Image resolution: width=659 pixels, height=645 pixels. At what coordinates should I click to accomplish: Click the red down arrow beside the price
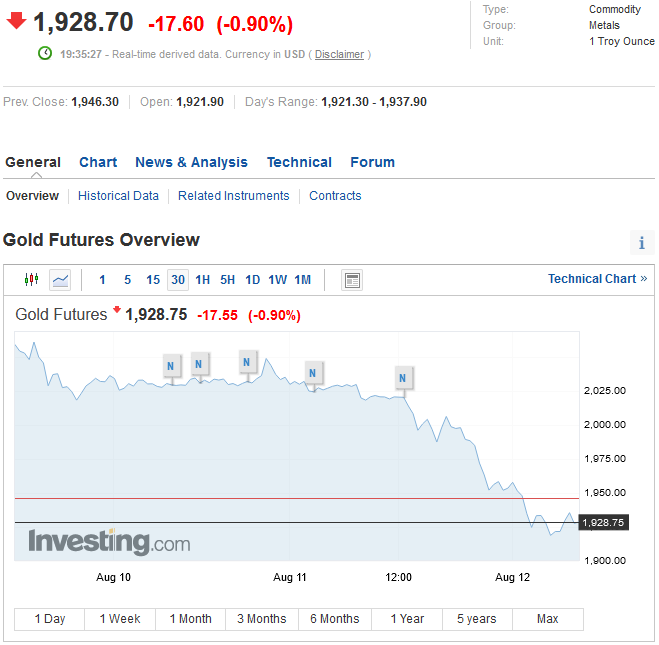point(17,21)
